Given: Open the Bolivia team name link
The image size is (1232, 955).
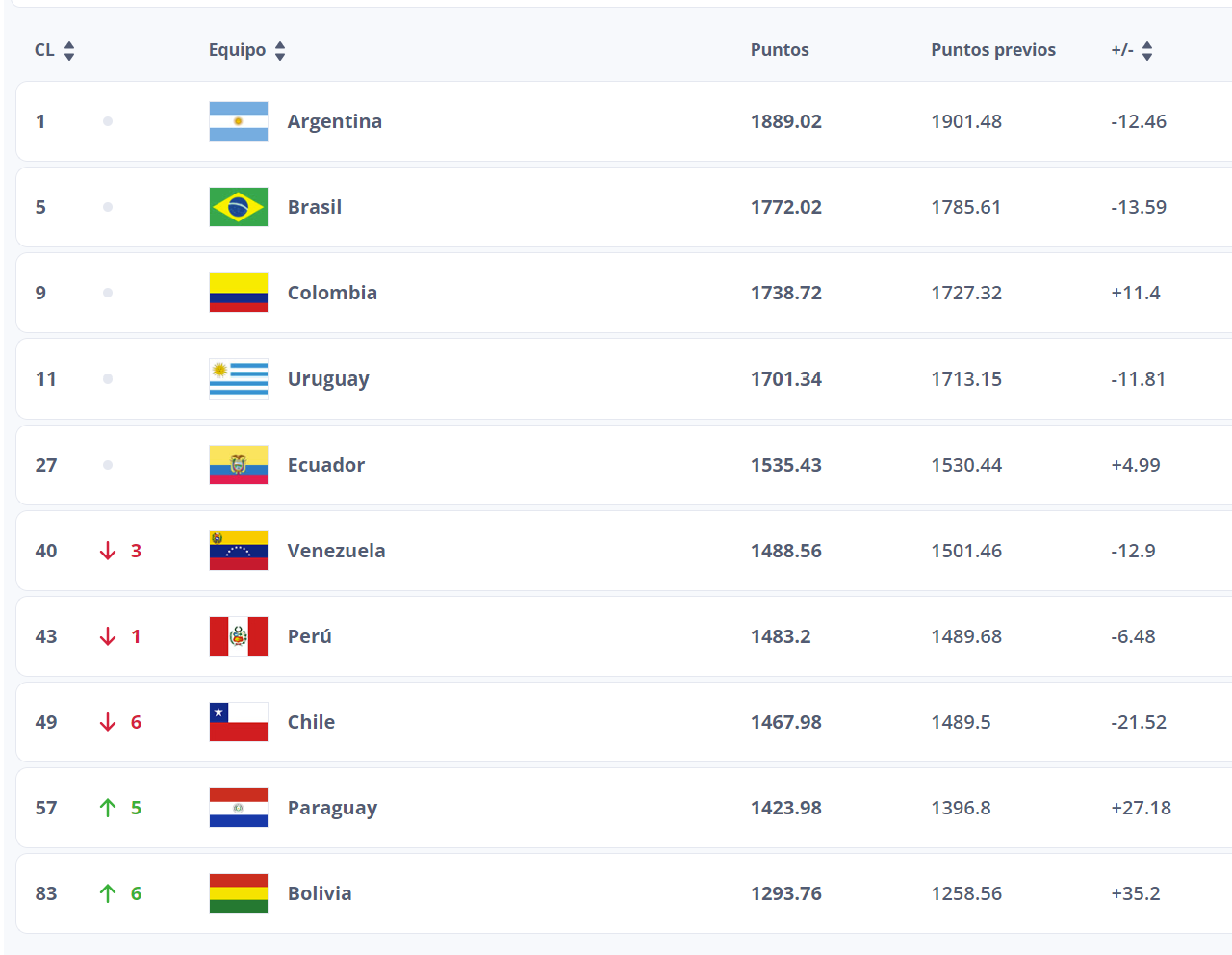Looking at the screenshot, I should click(320, 893).
